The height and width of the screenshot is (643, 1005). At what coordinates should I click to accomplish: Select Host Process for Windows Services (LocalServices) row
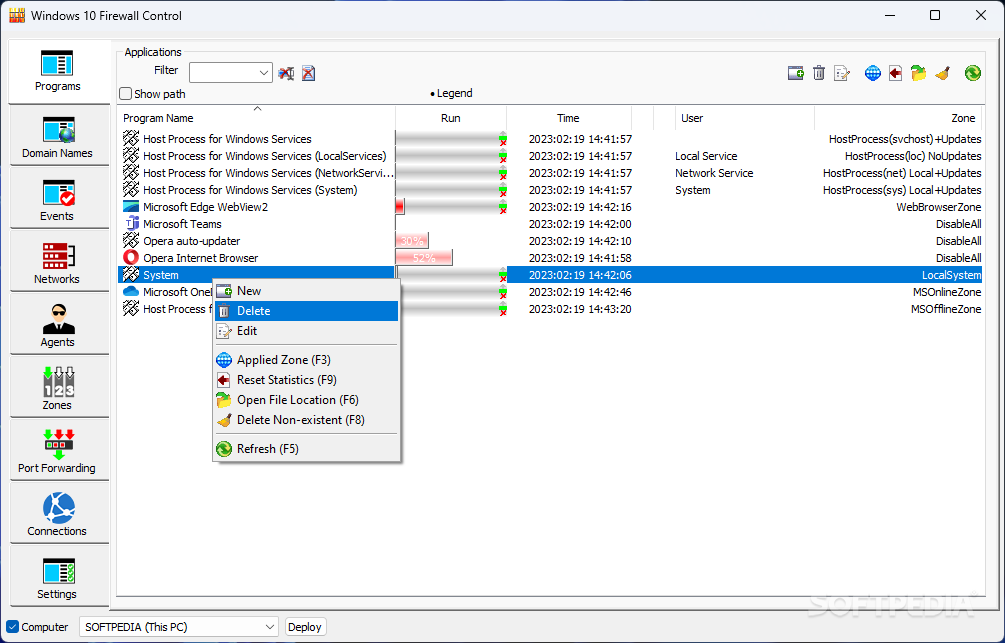[x=550, y=156]
